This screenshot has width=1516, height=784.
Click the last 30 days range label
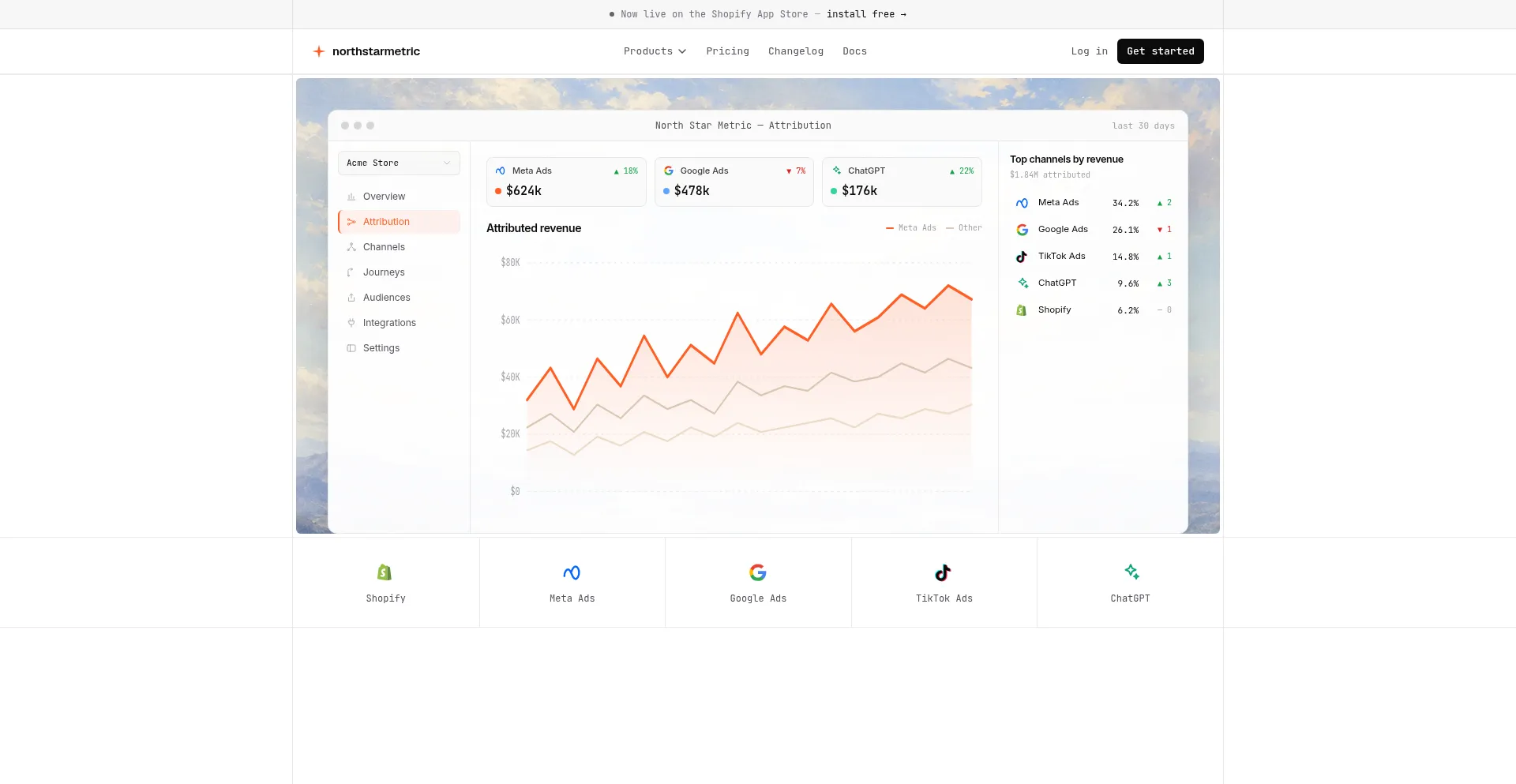click(1143, 126)
